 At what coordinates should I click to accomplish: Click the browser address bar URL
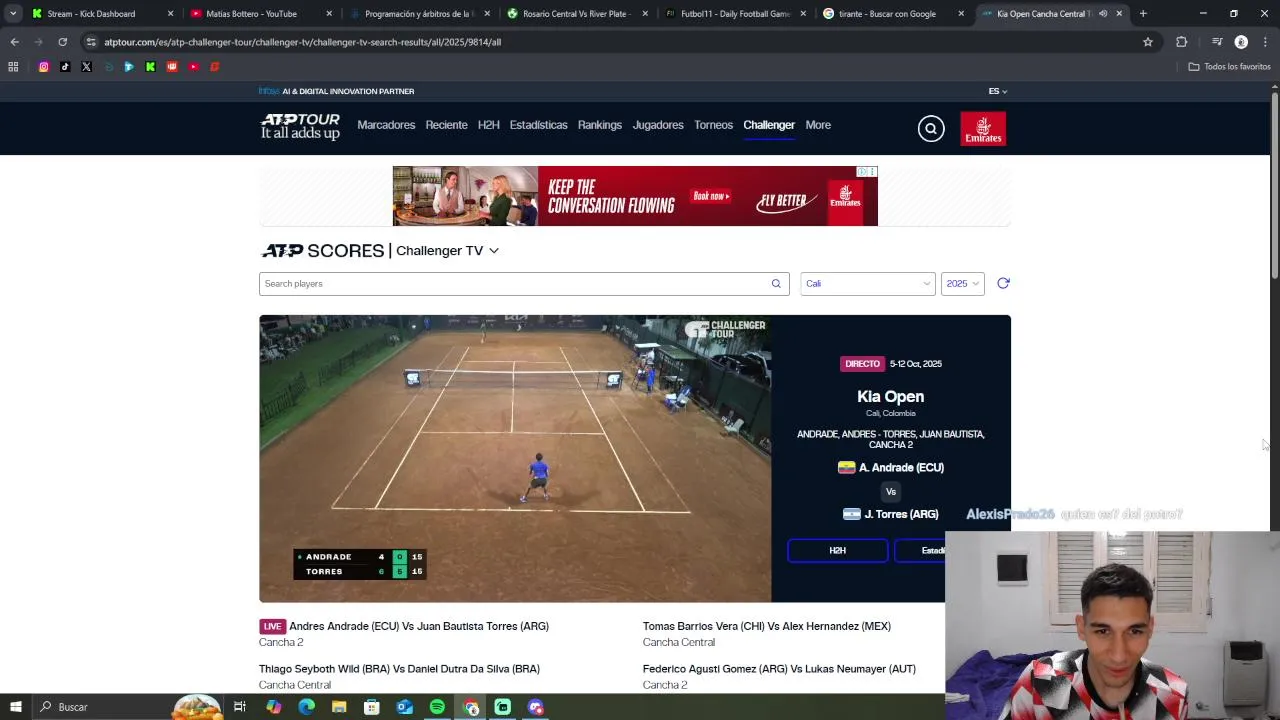303,42
